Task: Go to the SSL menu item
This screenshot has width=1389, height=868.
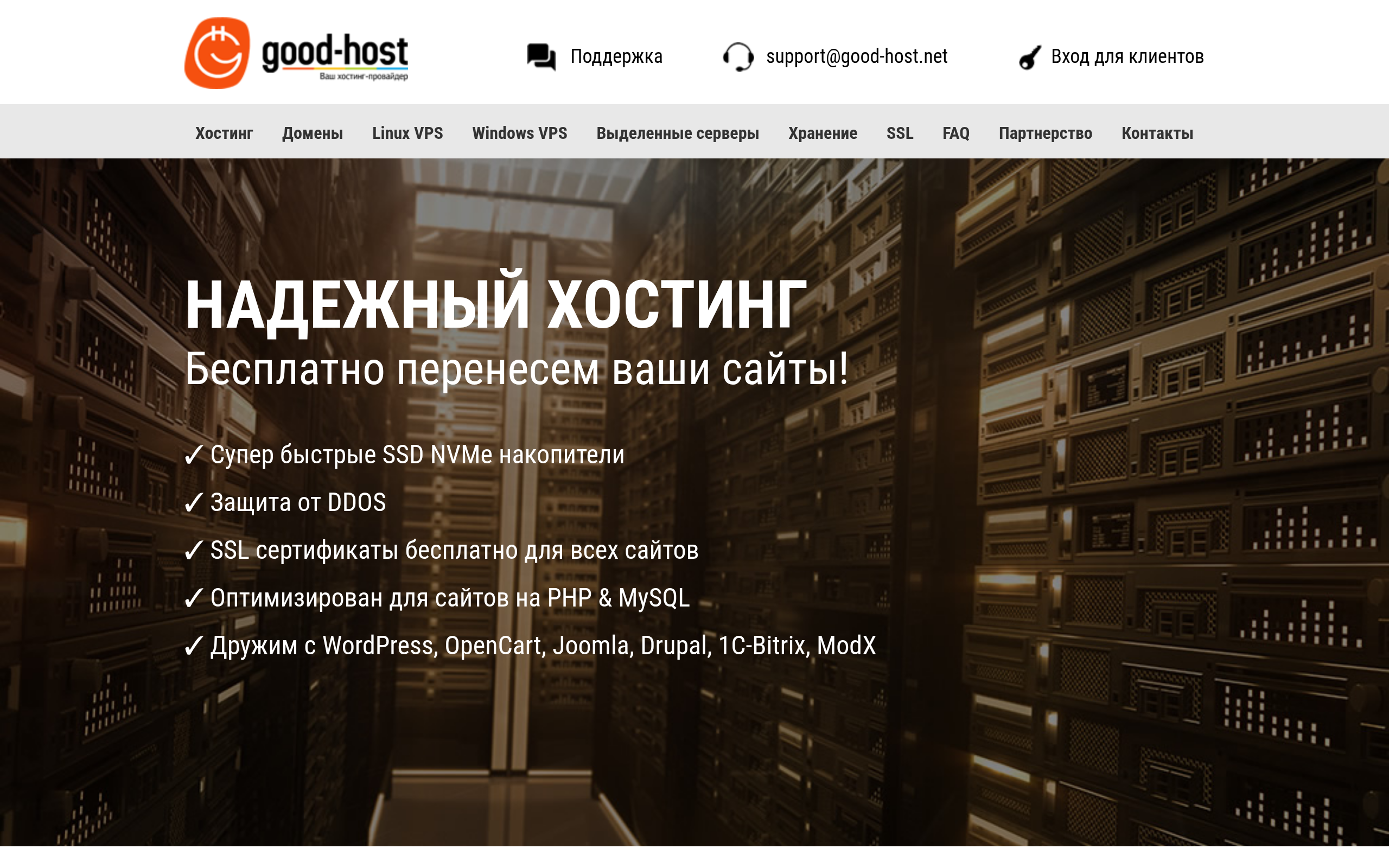Action: 900,133
